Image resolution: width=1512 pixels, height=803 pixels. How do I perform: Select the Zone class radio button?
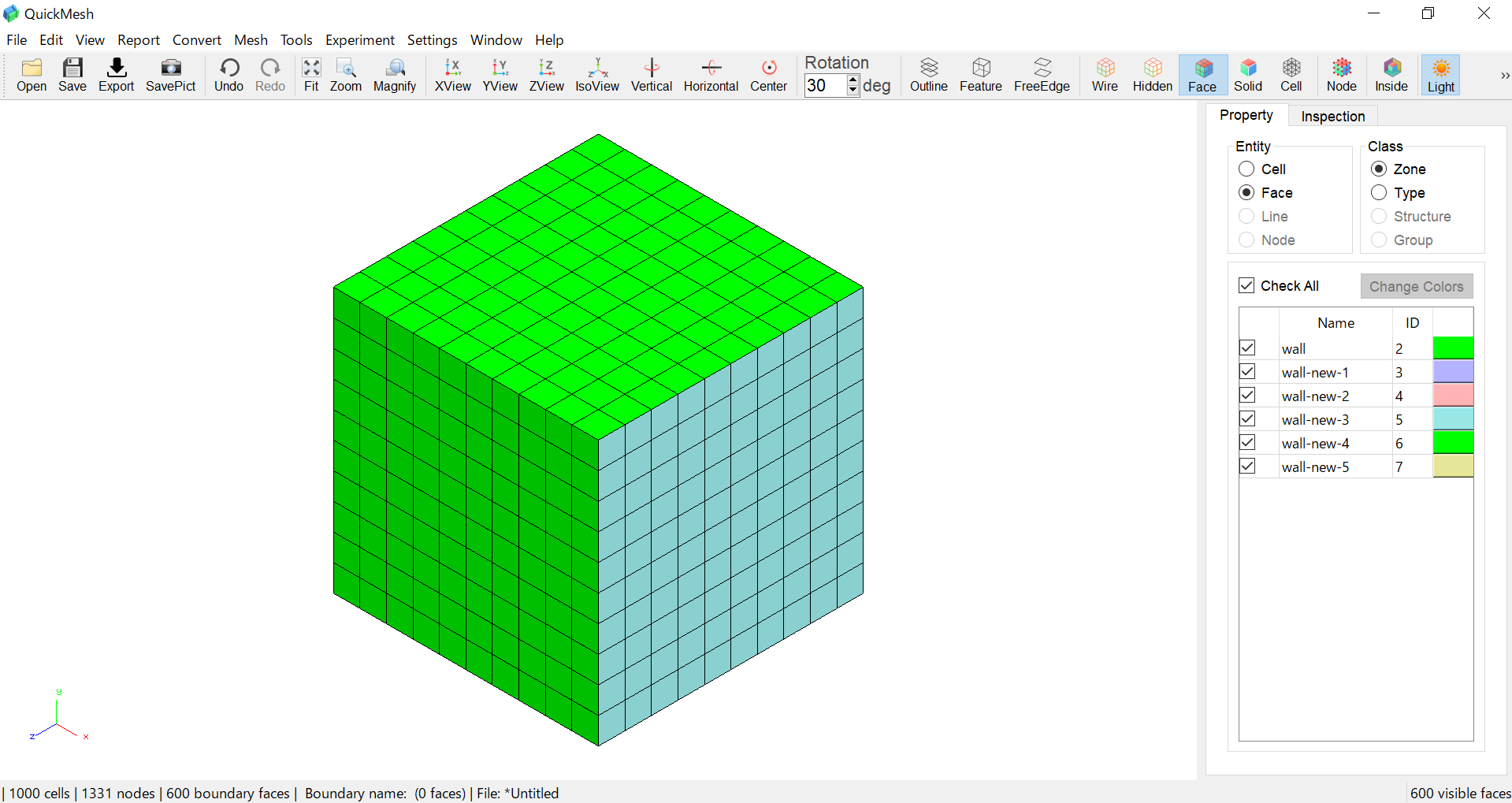1379,169
